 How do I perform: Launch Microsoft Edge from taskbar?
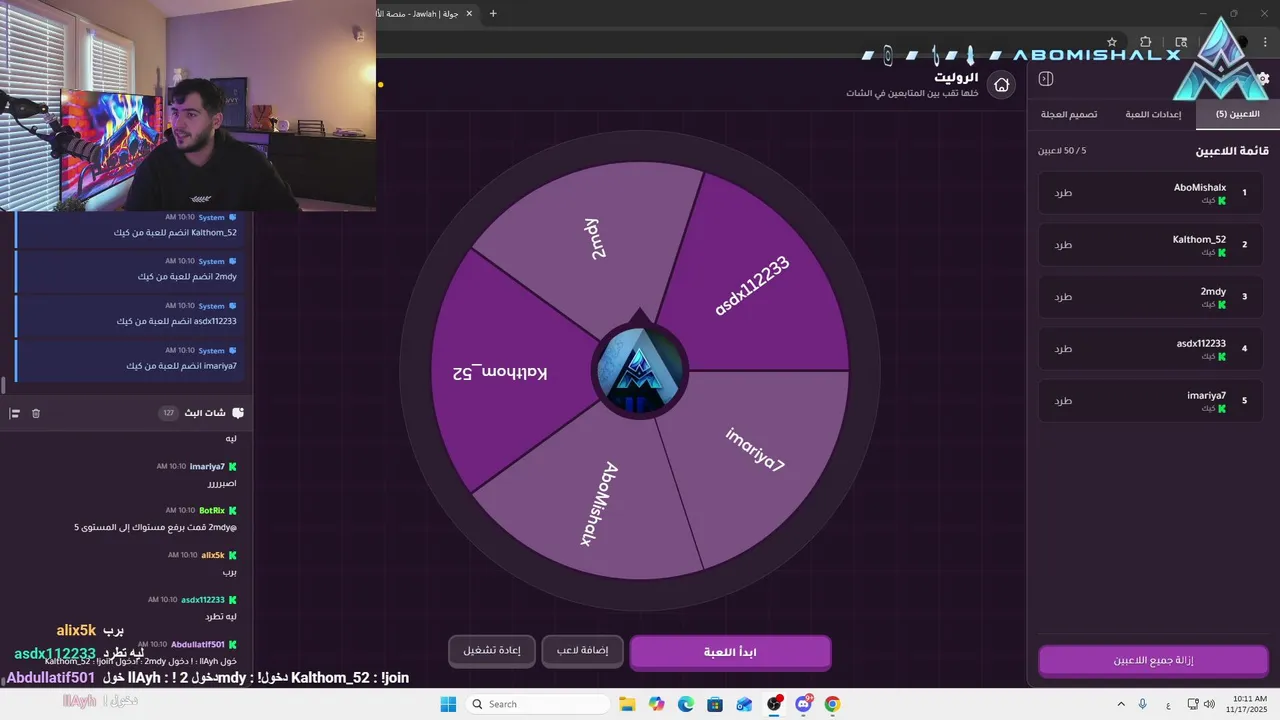(x=686, y=704)
